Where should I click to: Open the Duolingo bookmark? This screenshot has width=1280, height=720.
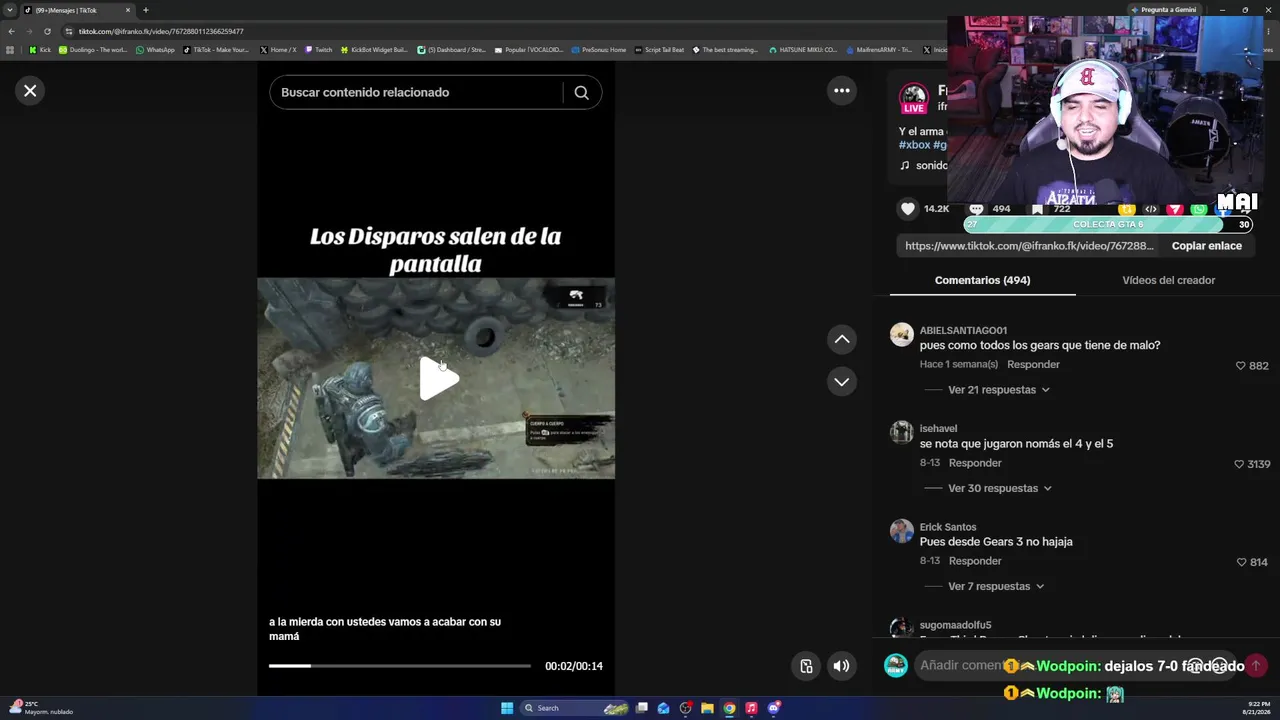click(93, 50)
